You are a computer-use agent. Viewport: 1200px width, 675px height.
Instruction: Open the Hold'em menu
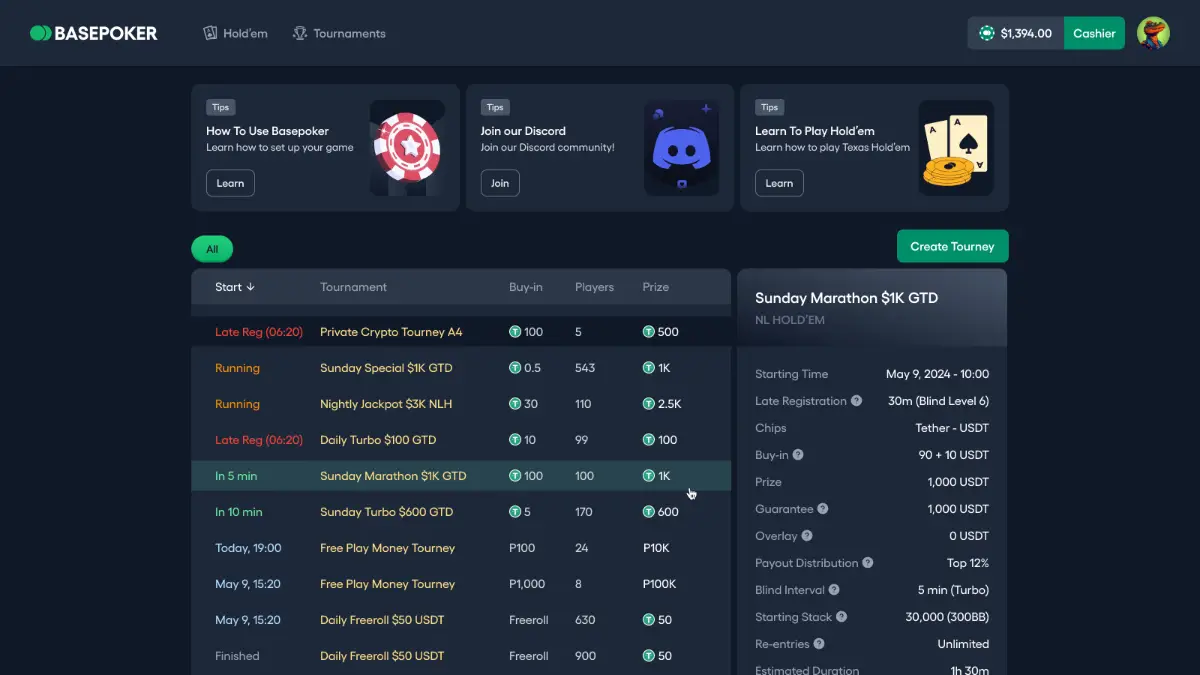[x=236, y=33]
